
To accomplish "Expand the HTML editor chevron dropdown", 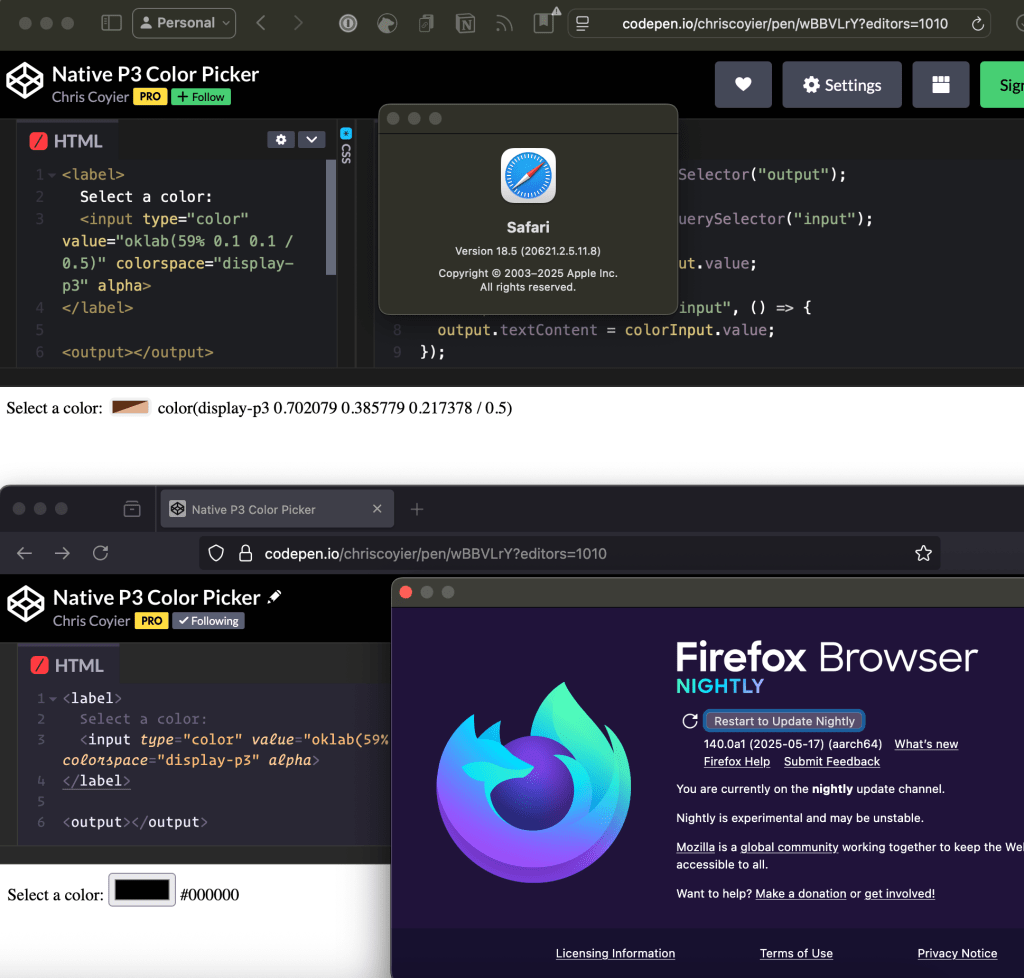I will coord(311,140).
